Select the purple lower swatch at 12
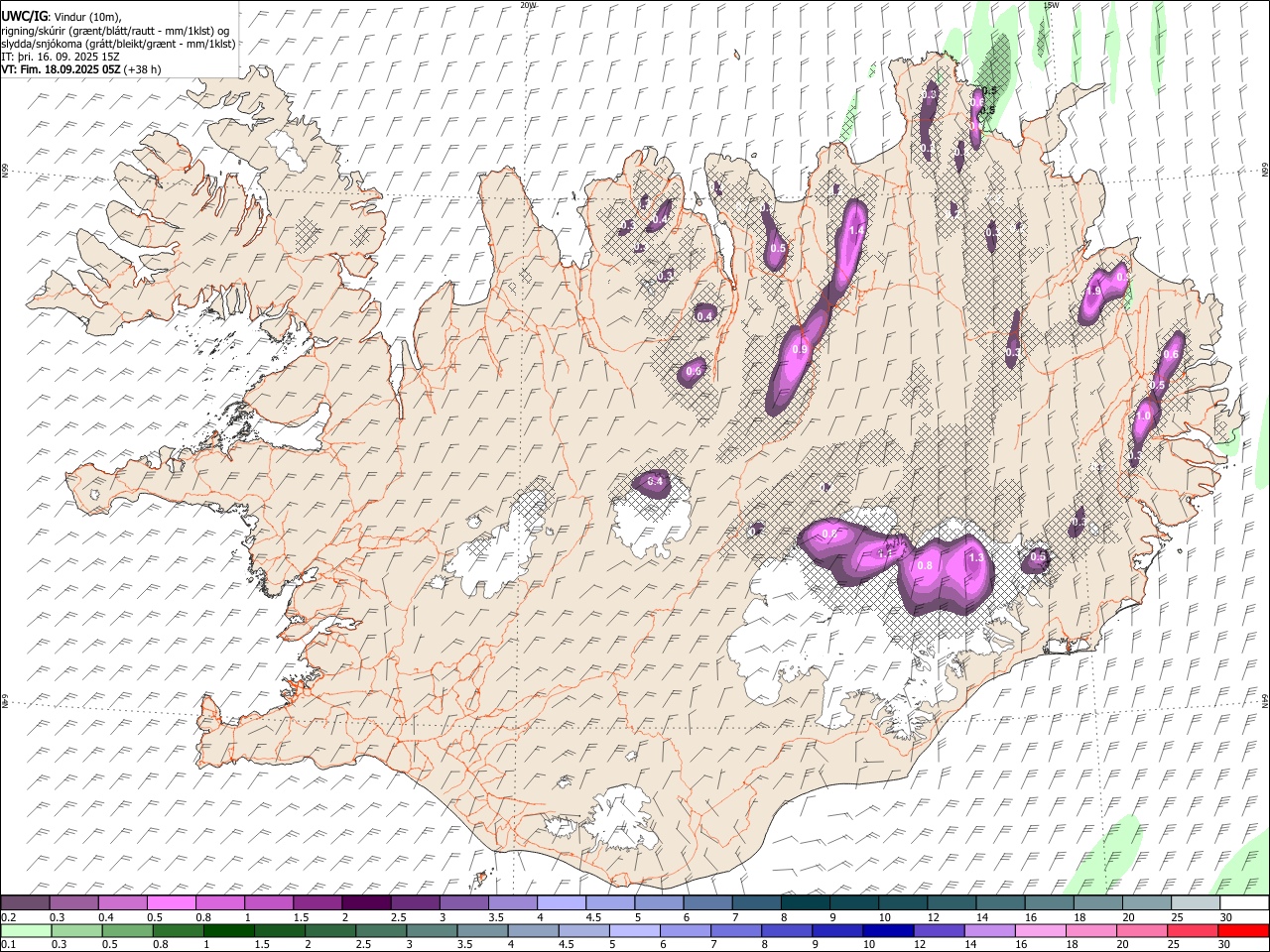This screenshot has height=952, width=1270. click(x=939, y=930)
